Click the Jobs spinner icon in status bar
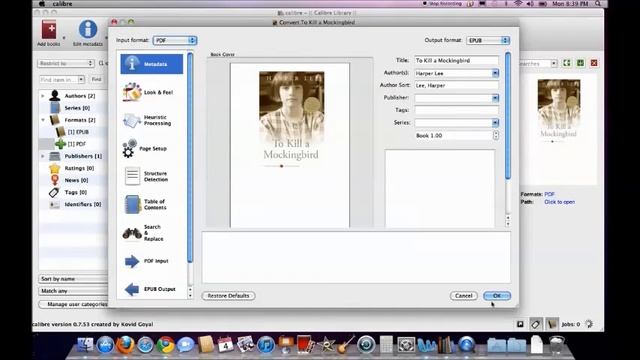640x360 pixels. pyautogui.click(x=589, y=324)
